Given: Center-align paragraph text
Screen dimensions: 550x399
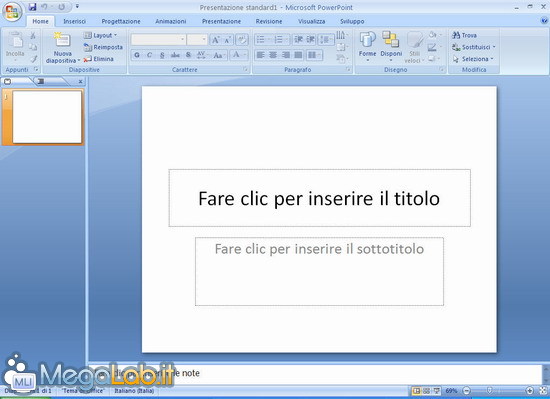Looking at the screenshot, I should (273, 55).
